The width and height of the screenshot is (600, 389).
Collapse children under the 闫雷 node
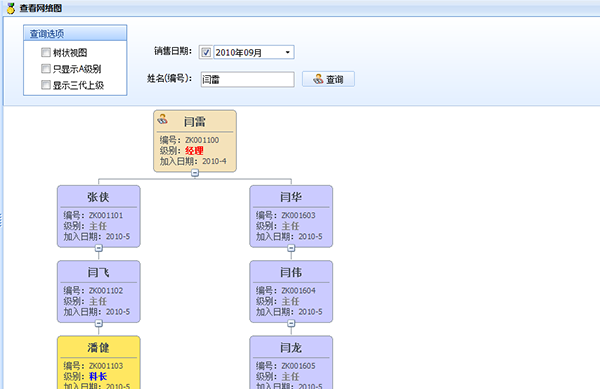pos(195,173)
